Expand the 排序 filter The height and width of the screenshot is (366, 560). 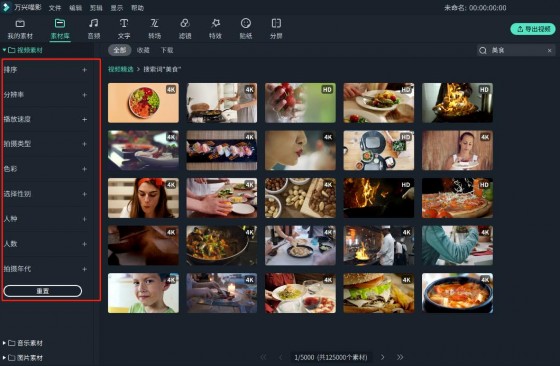click(x=84, y=70)
